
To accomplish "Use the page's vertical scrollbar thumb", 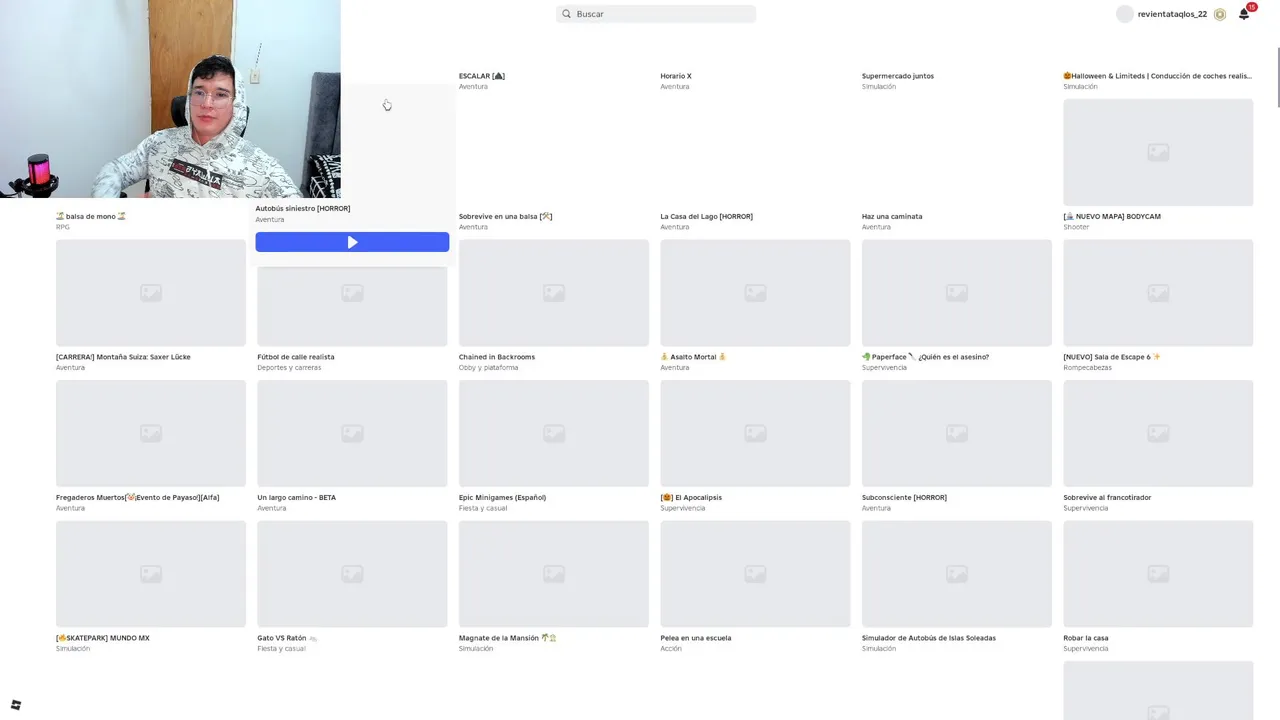I will (x=1276, y=75).
